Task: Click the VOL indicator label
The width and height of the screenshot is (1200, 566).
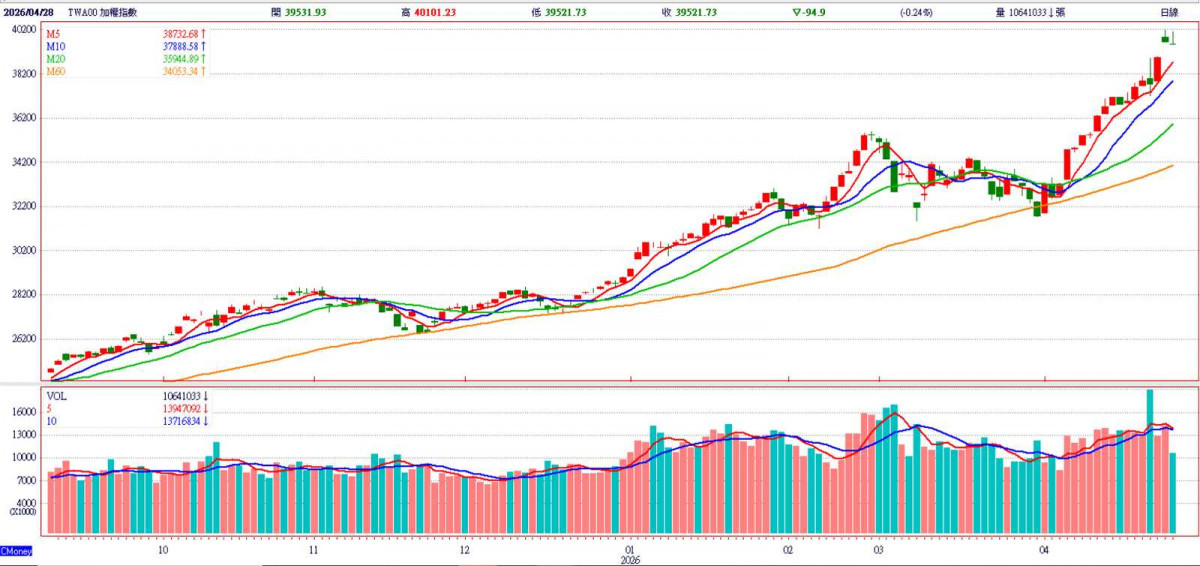Action: click(x=56, y=396)
